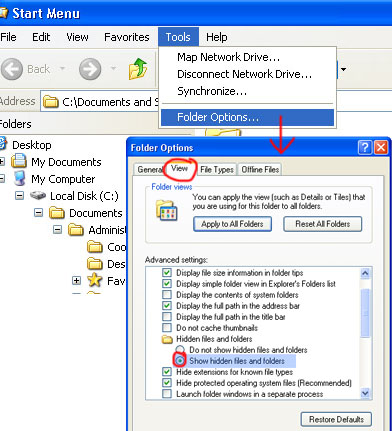Close the Folder Options dialog

(381, 147)
